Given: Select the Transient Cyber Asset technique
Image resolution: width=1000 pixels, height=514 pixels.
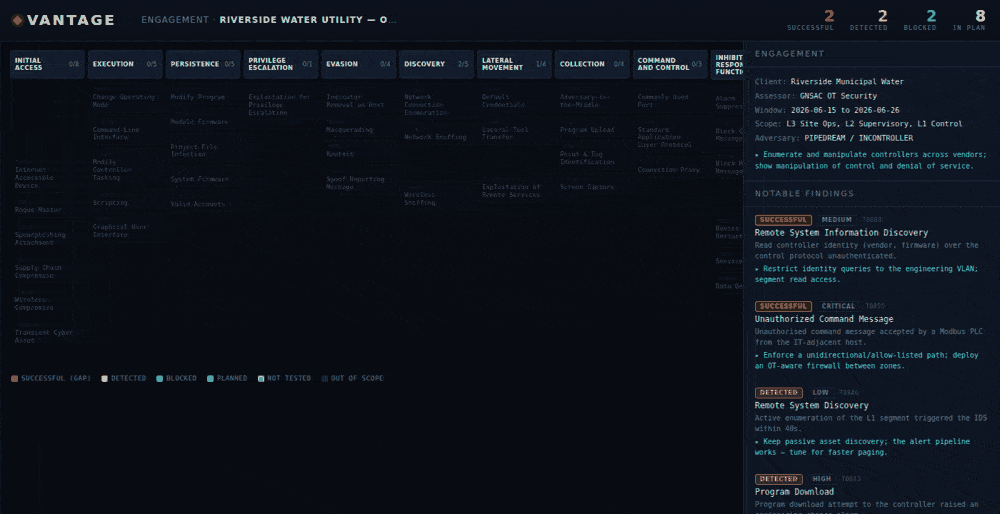Looking at the screenshot, I should coord(47,336).
